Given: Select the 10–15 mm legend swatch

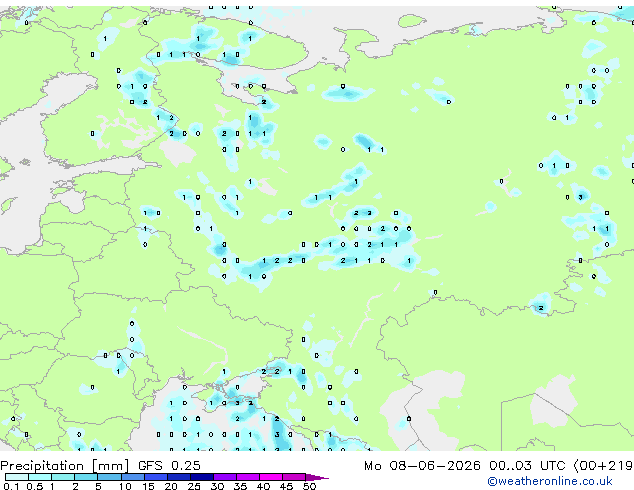Looking at the screenshot, I should tap(133, 477).
